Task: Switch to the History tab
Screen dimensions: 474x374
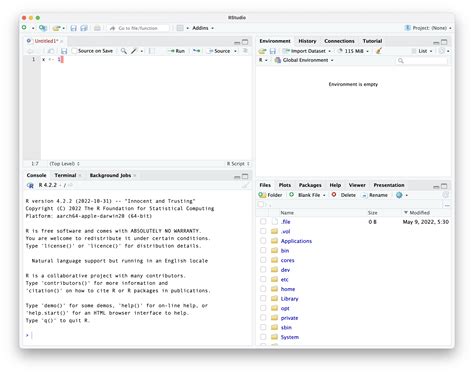Action: pyautogui.click(x=307, y=41)
